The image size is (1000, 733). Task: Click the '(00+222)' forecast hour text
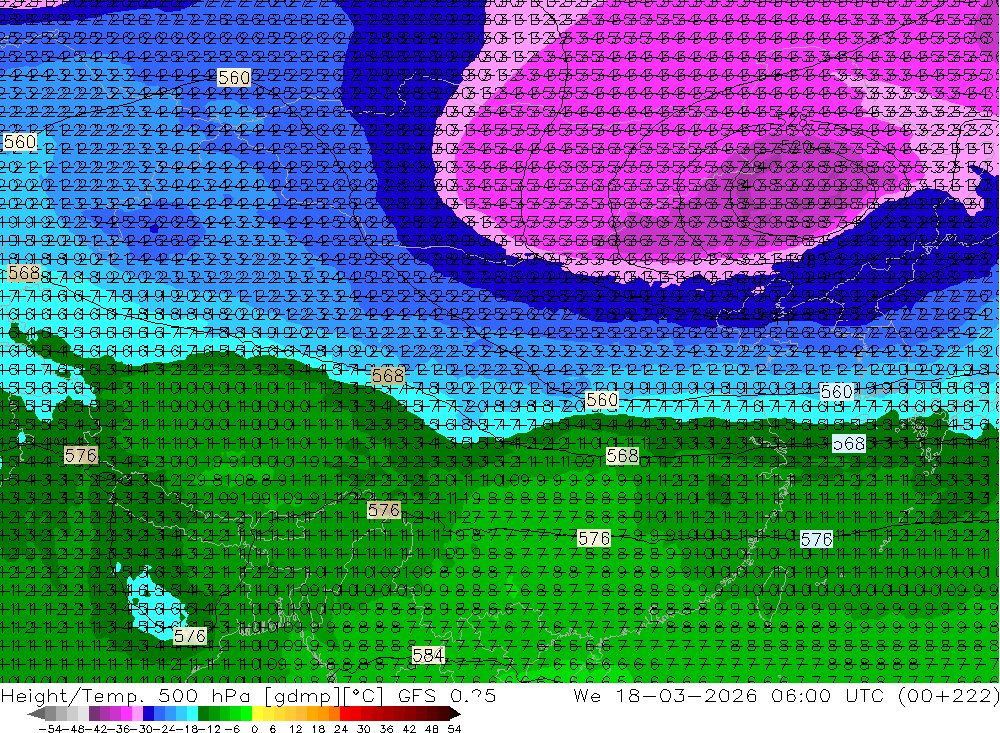[x=948, y=696]
